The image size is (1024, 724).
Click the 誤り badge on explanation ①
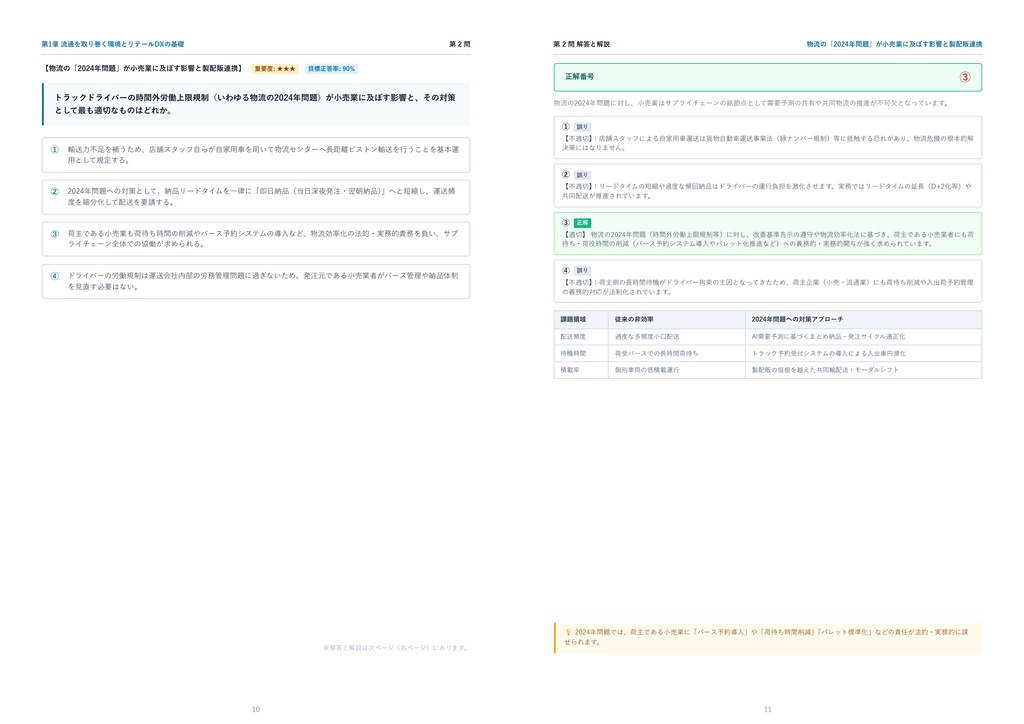582,127
